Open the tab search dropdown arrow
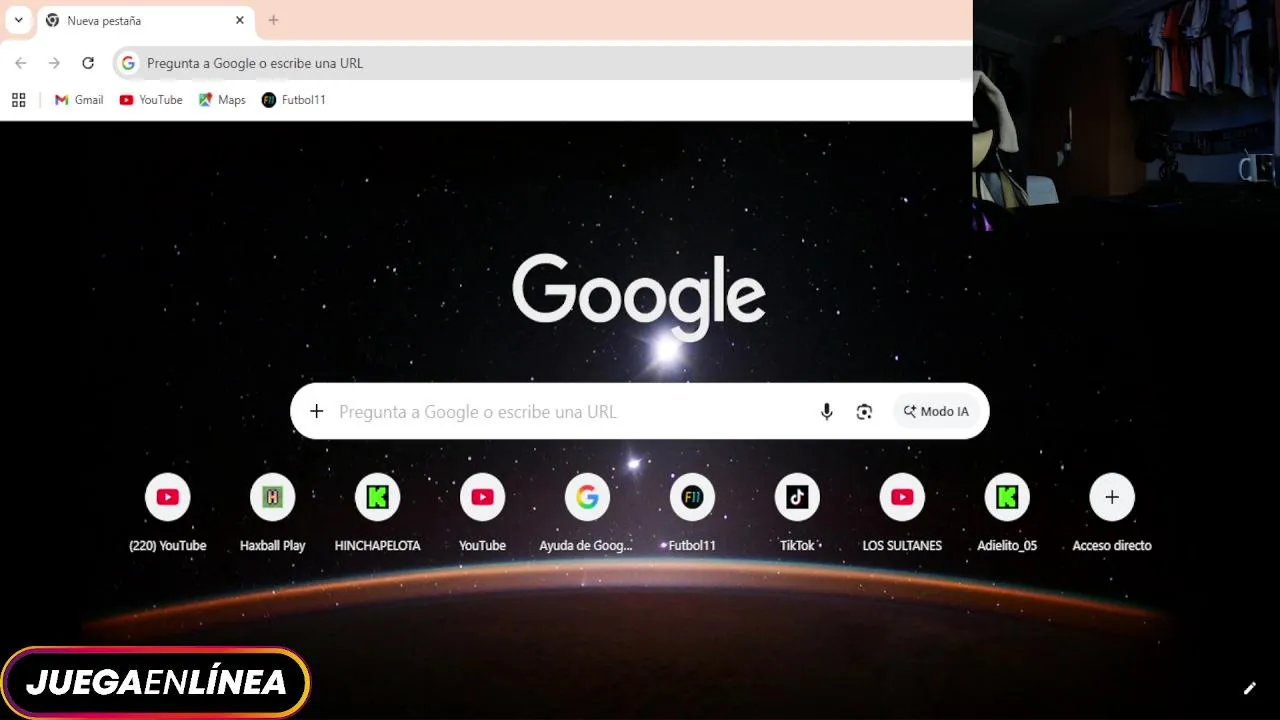 (x=18, y=20)
